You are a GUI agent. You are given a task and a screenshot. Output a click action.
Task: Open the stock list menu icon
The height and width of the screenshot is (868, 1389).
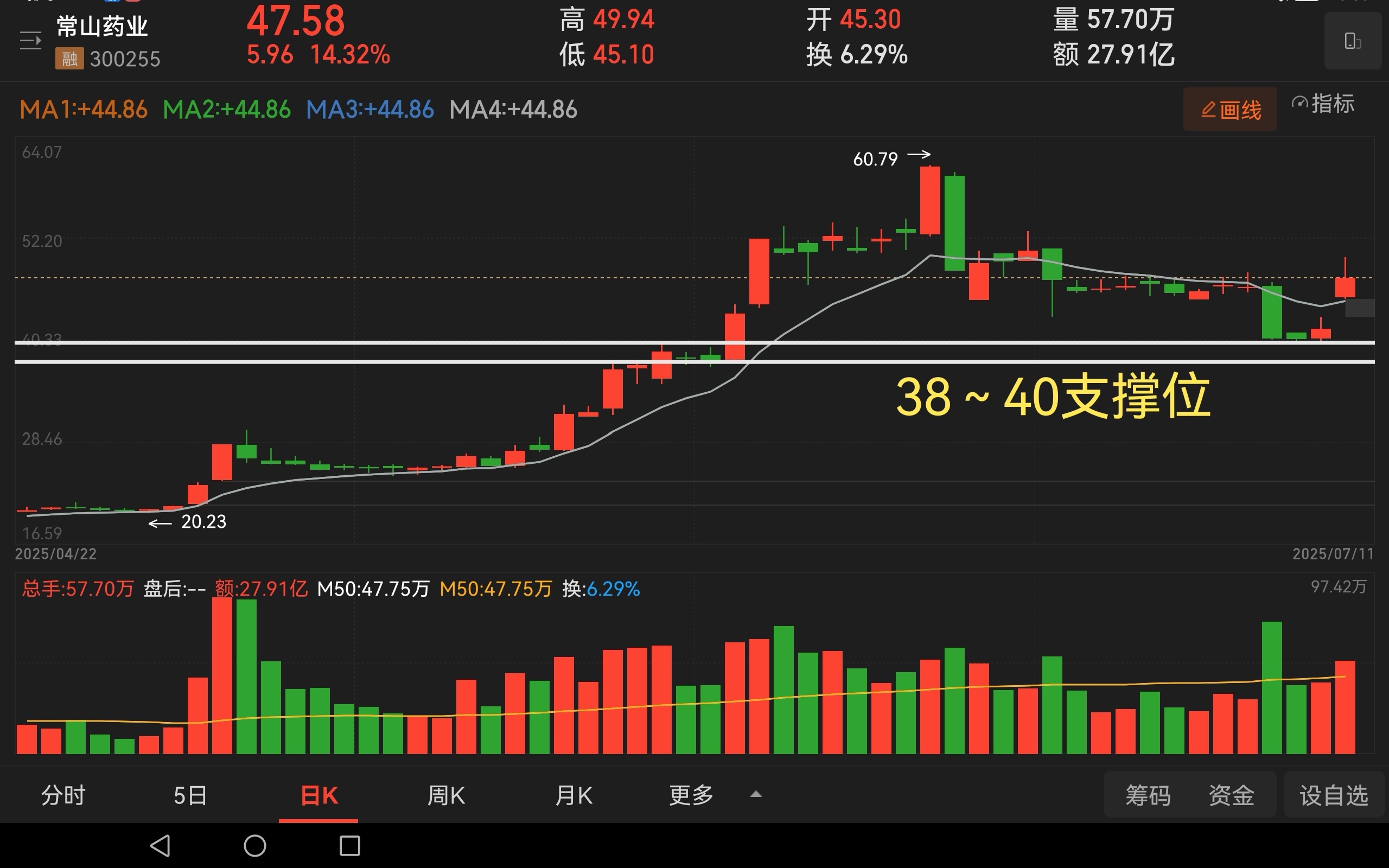click(30, 41)
